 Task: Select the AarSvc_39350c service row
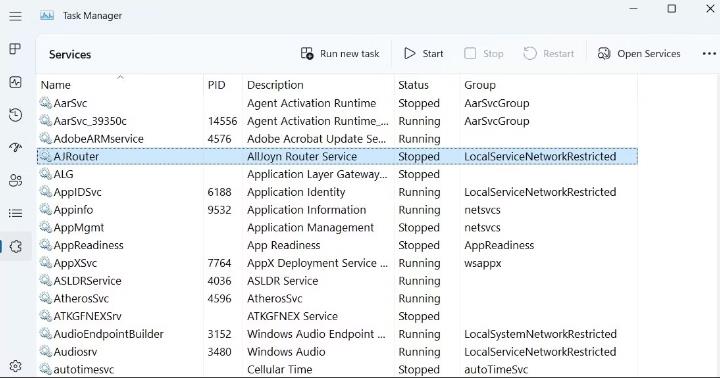pos(337,121)
